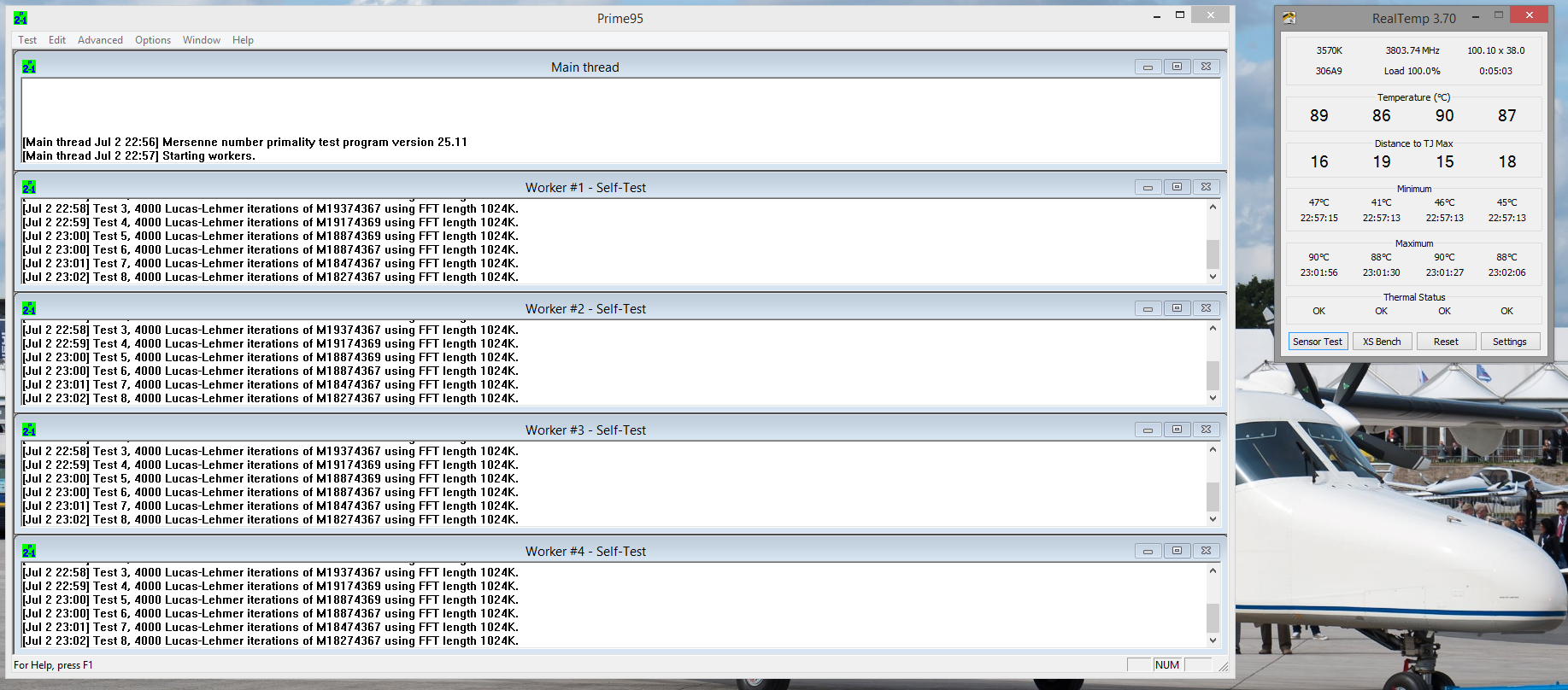The width and height of the screenshot is (1568, 690).
Task: Open the Options menu
Action: [x=153, y=40]
